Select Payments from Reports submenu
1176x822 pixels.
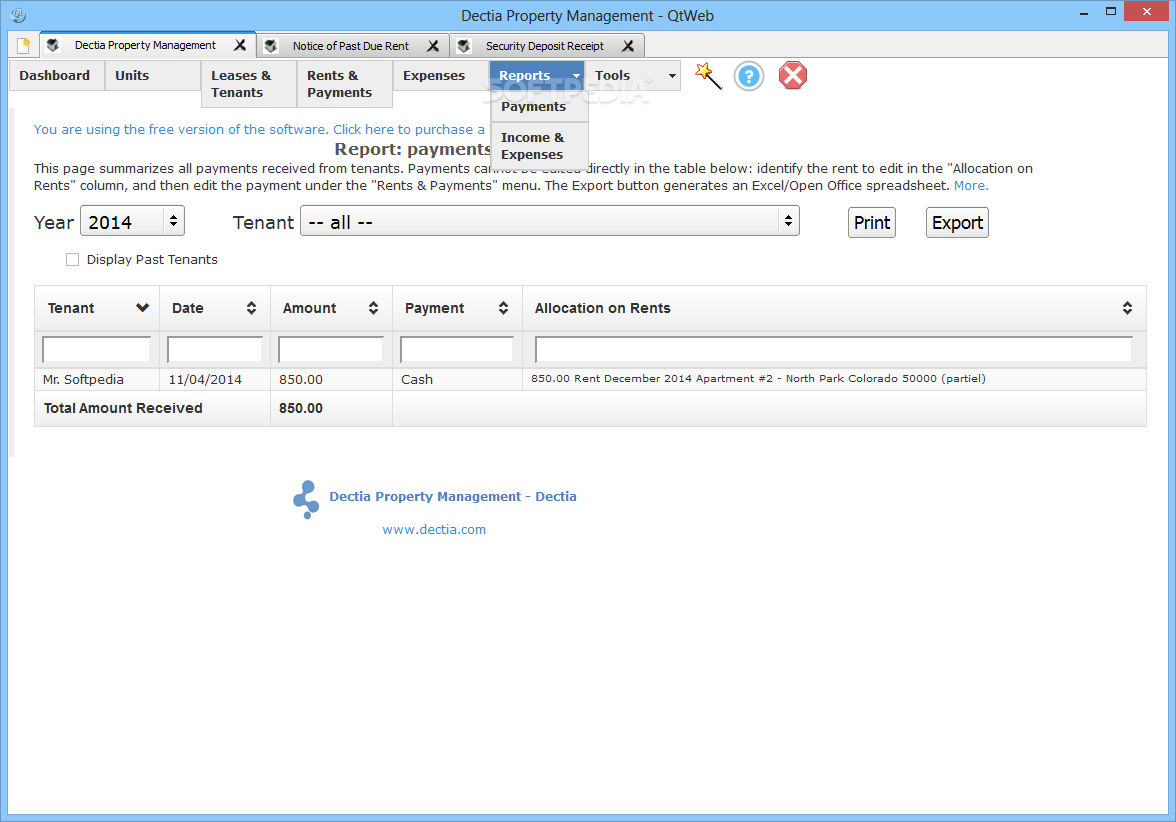click(539, 106)
